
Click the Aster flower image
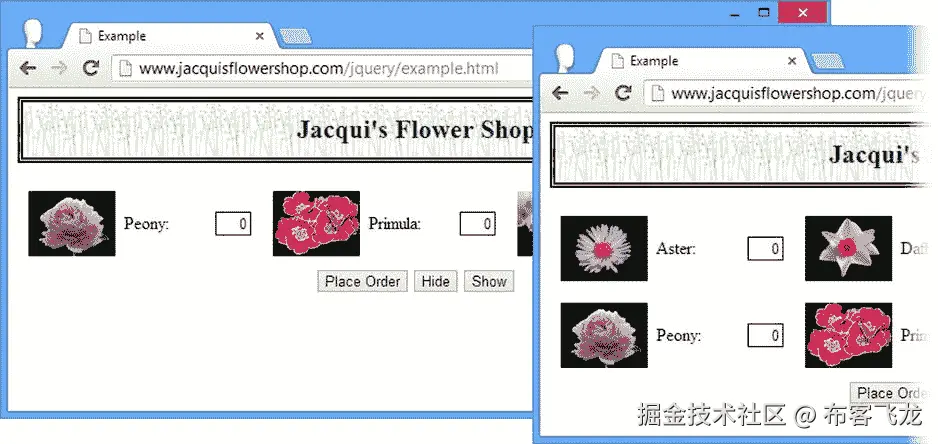604,248
